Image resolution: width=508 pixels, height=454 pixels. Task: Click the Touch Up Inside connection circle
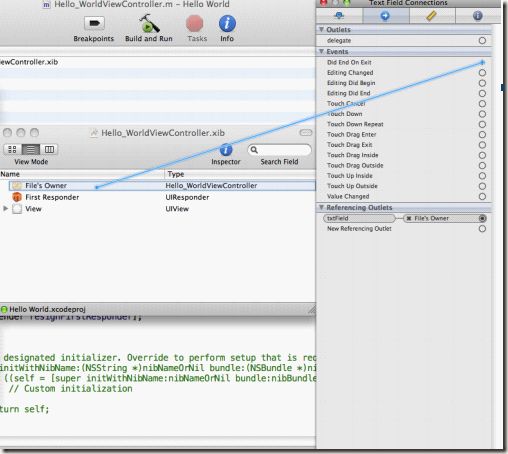tap(482, 176)
